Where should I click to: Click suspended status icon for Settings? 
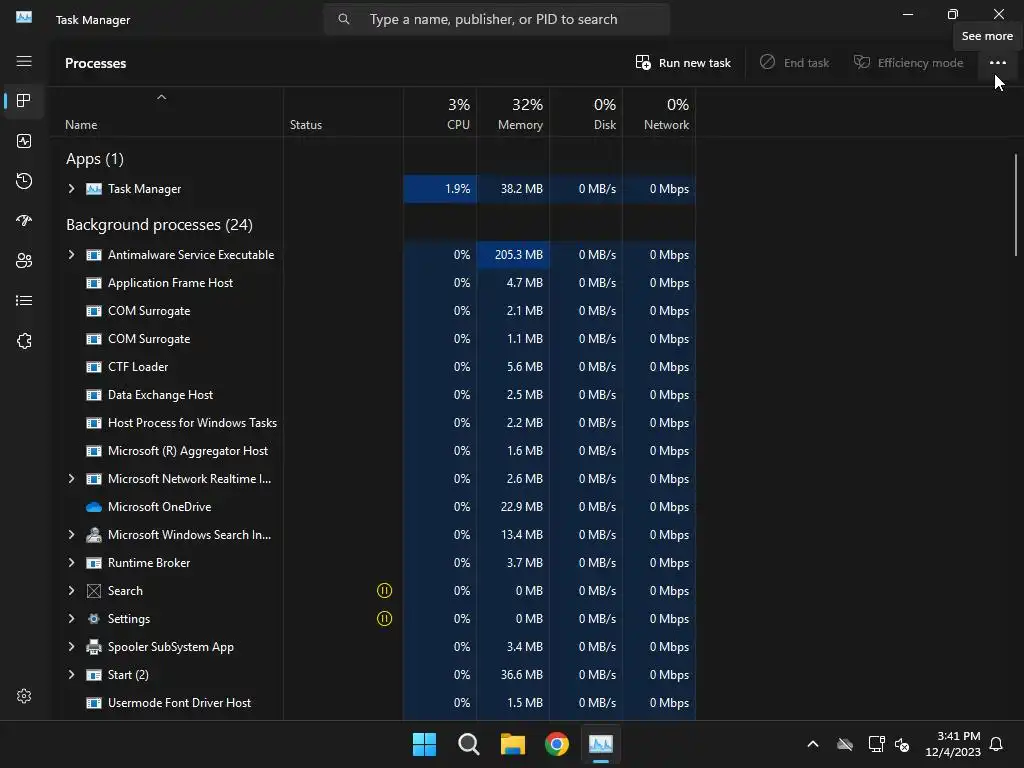pos(385,618)
